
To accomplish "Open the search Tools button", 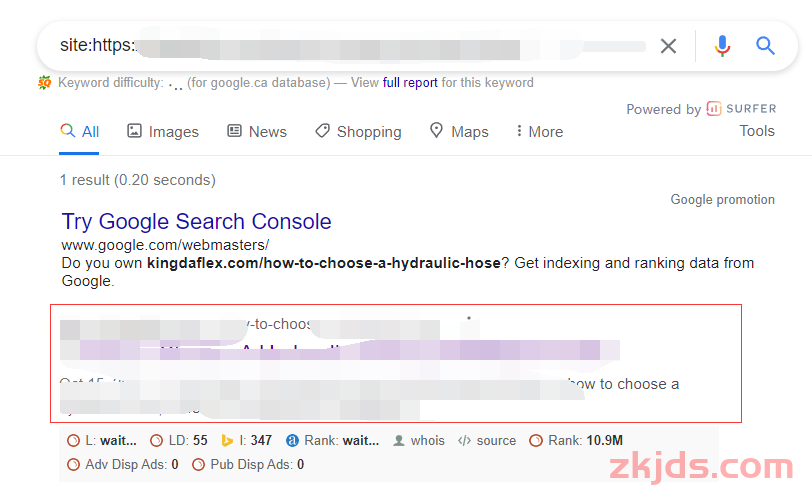I will coord(757,131).
